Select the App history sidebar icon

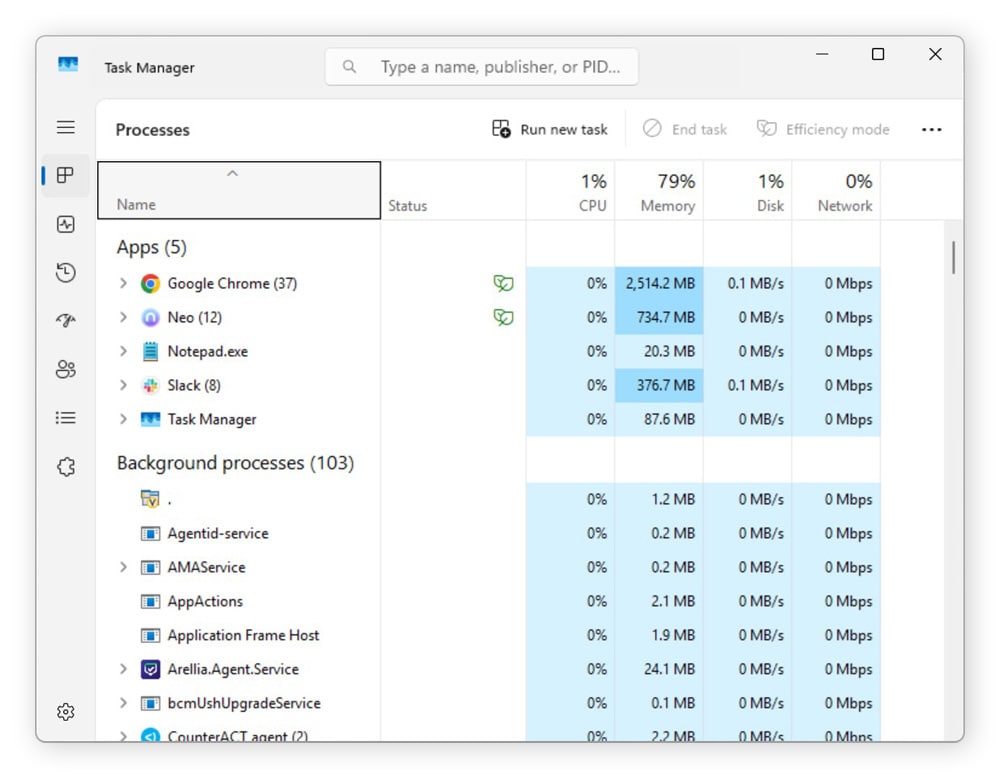[65, 272]
